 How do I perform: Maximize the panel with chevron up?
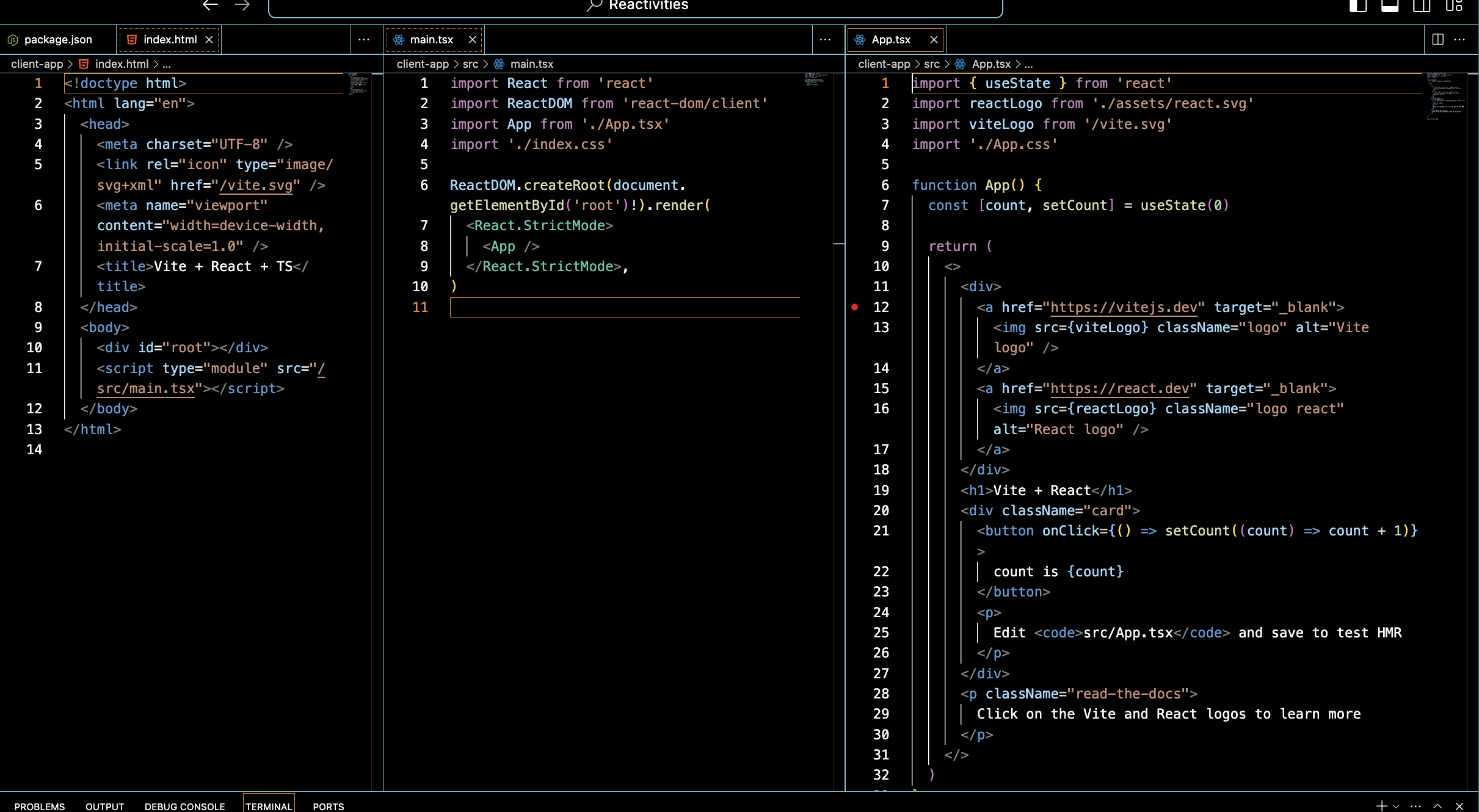(1437, 806)
